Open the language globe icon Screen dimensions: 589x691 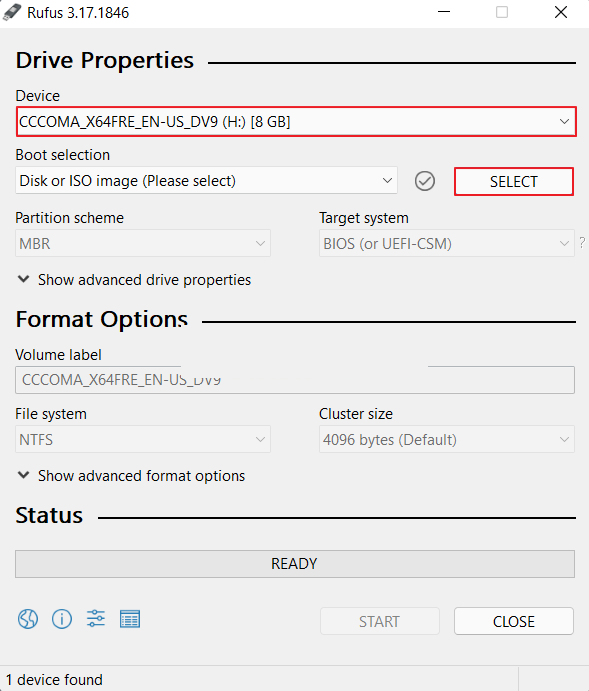pyautogui.click(x=28, y=619)
